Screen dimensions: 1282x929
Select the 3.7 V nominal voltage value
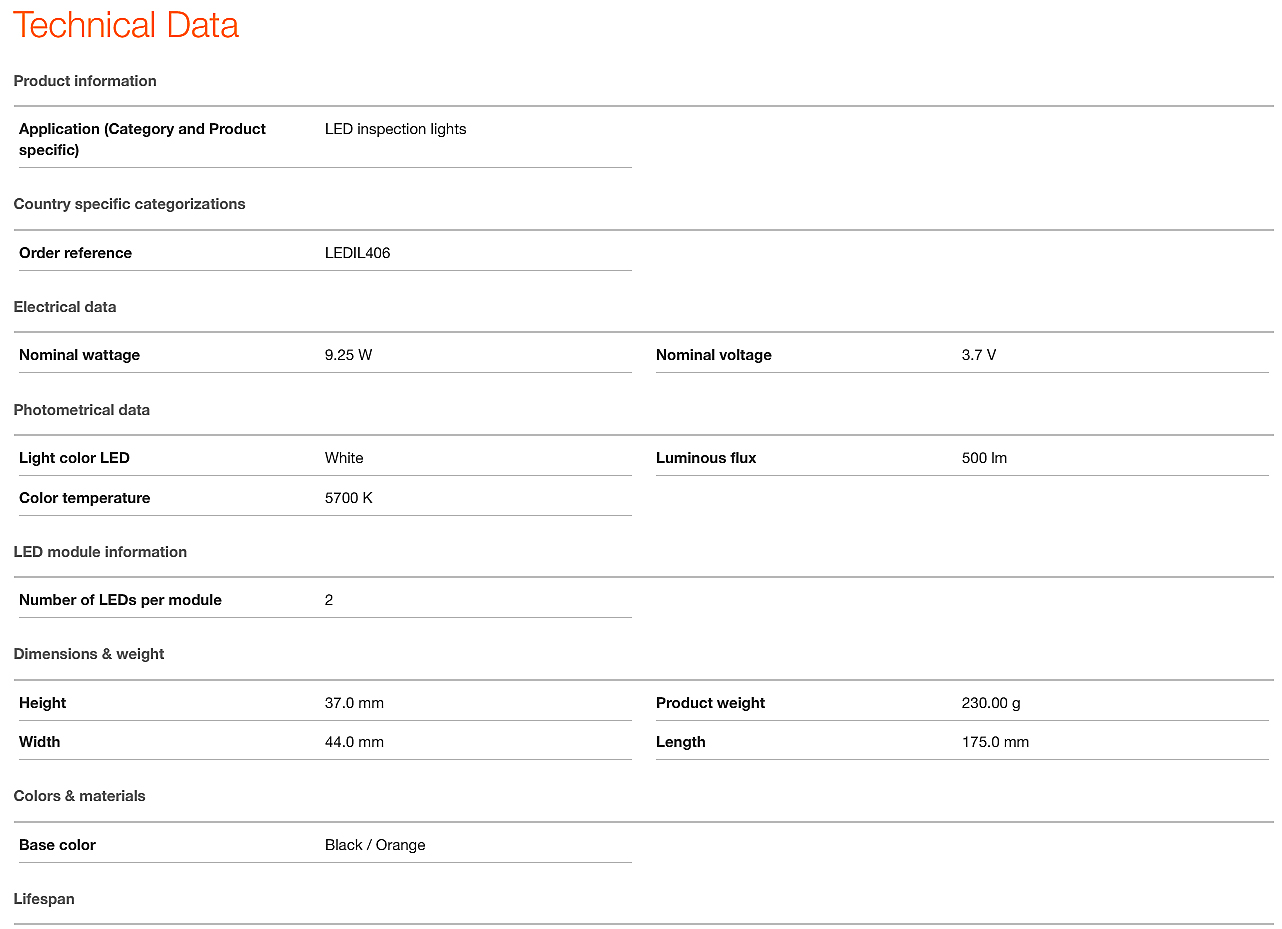pyautogui.click(x=978, y=355)
